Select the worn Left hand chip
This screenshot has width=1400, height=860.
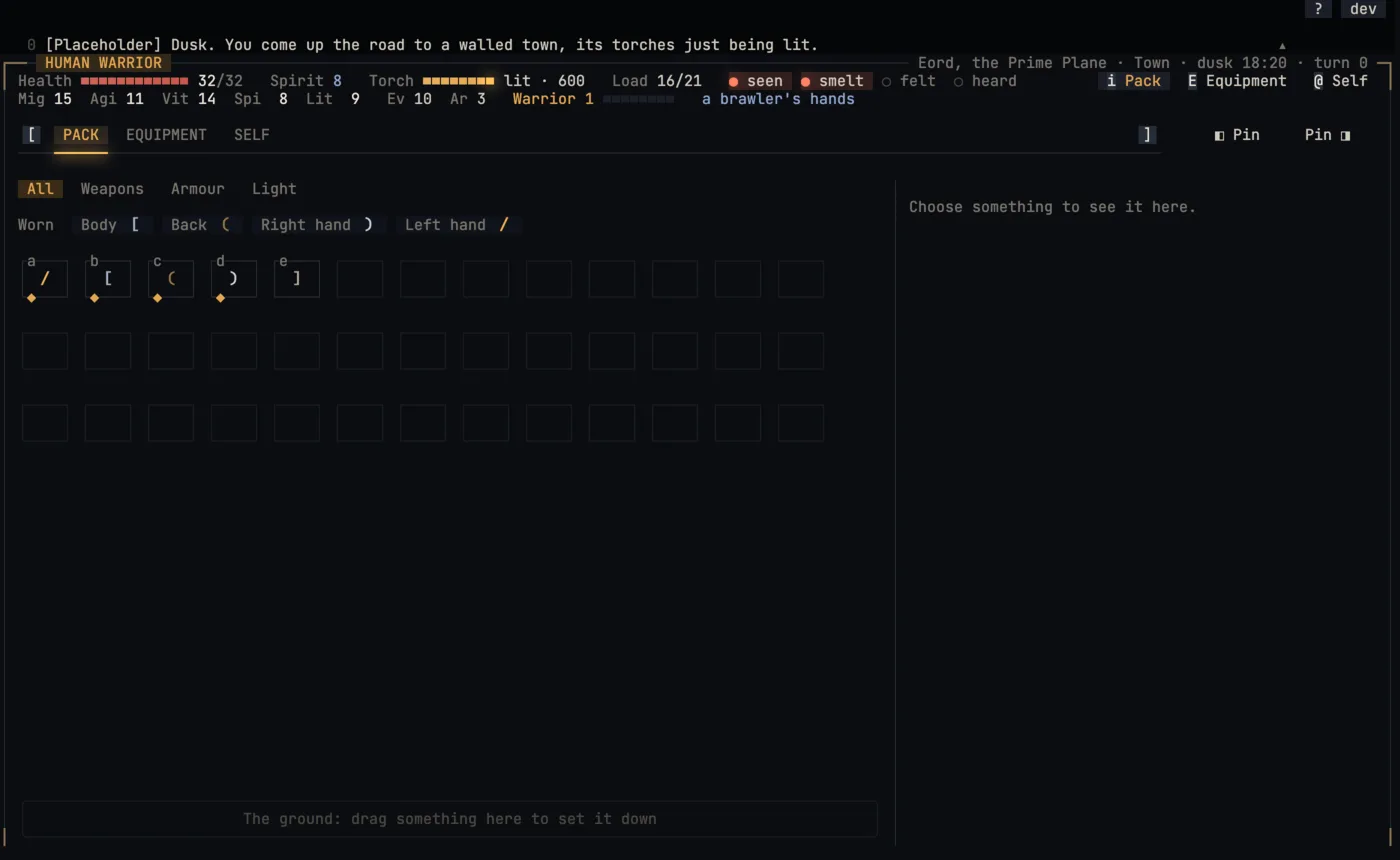[458, 225]
